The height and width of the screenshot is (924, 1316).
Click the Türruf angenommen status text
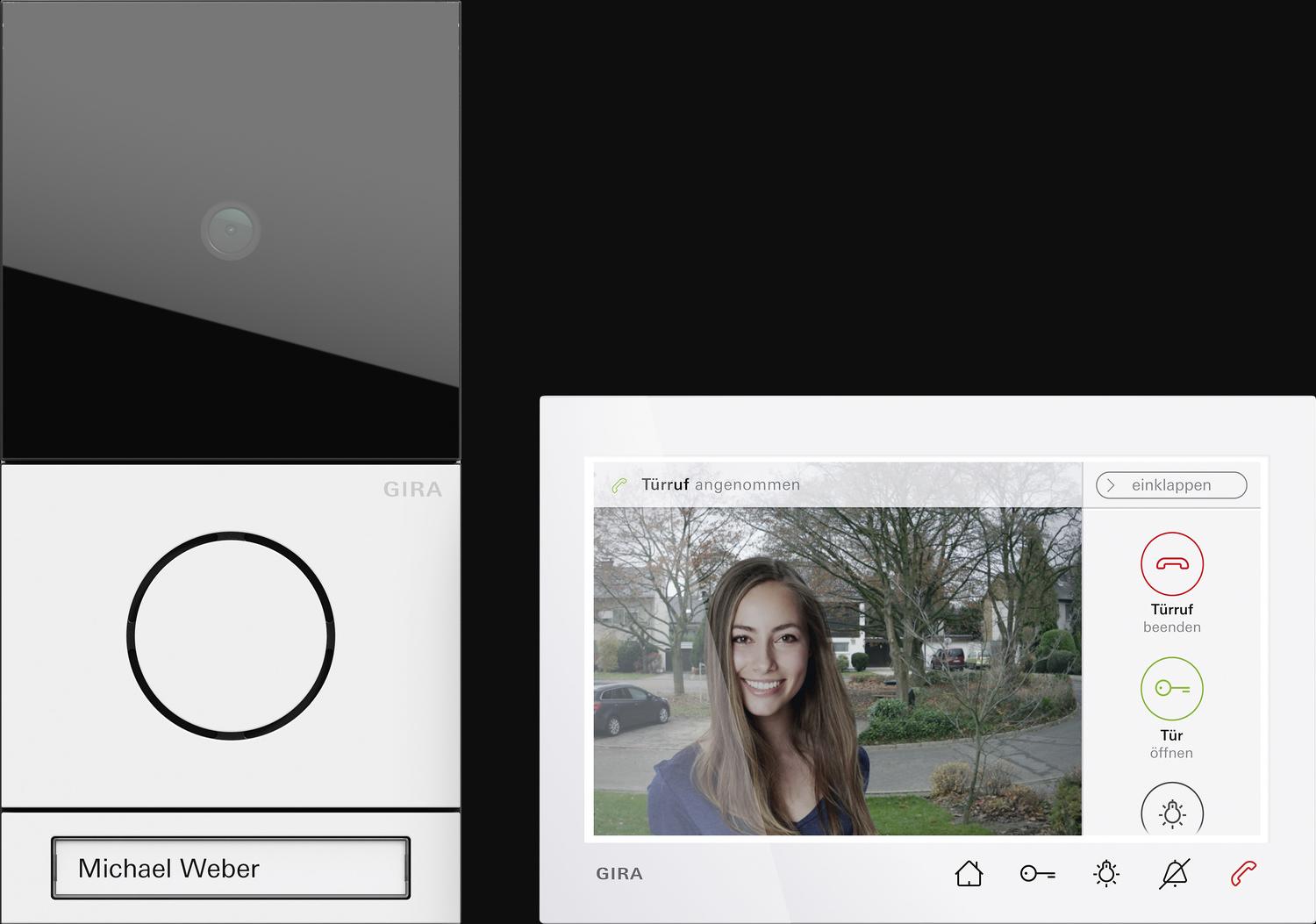[x=720, y=484]
